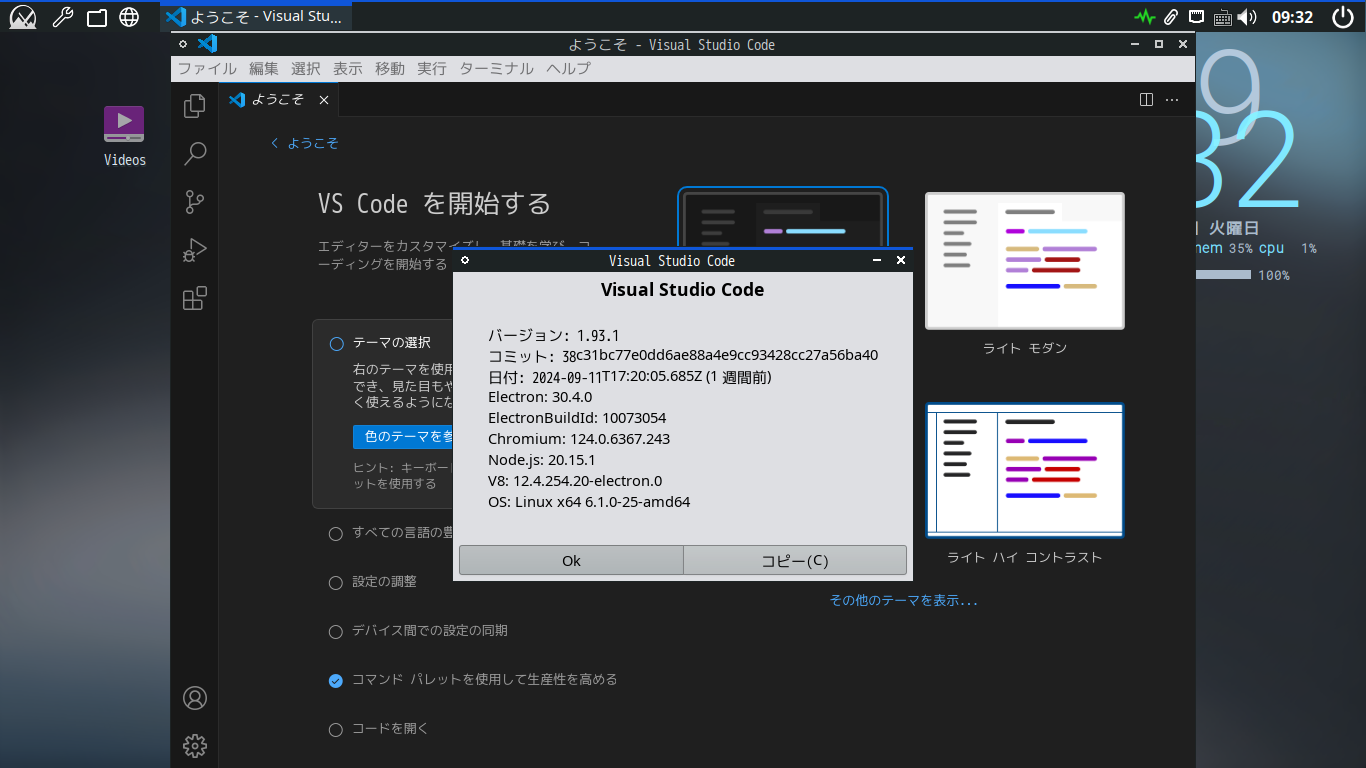Click the power button in top panel

pos(1343,17)
